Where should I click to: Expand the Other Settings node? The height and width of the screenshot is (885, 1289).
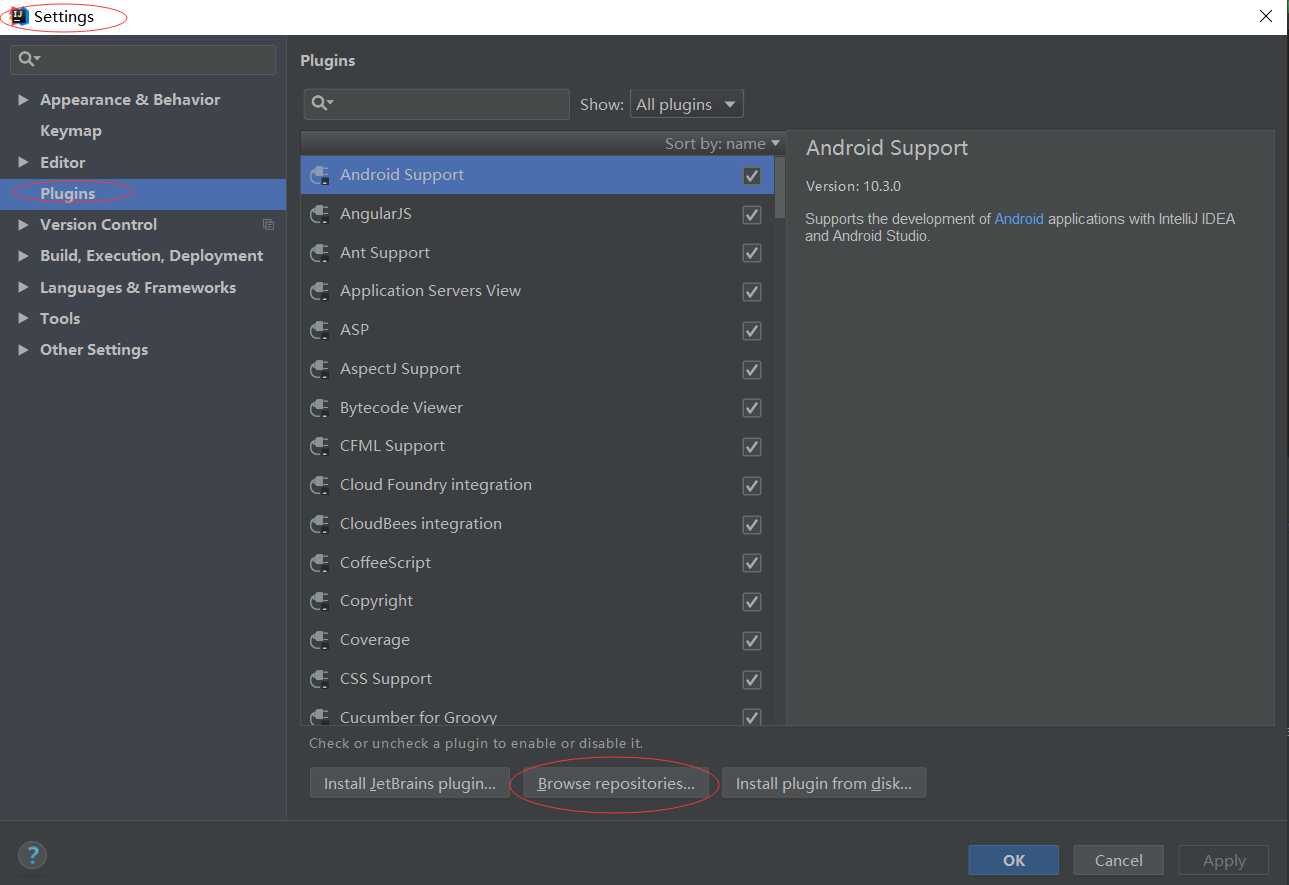click(x=23, y=350)
